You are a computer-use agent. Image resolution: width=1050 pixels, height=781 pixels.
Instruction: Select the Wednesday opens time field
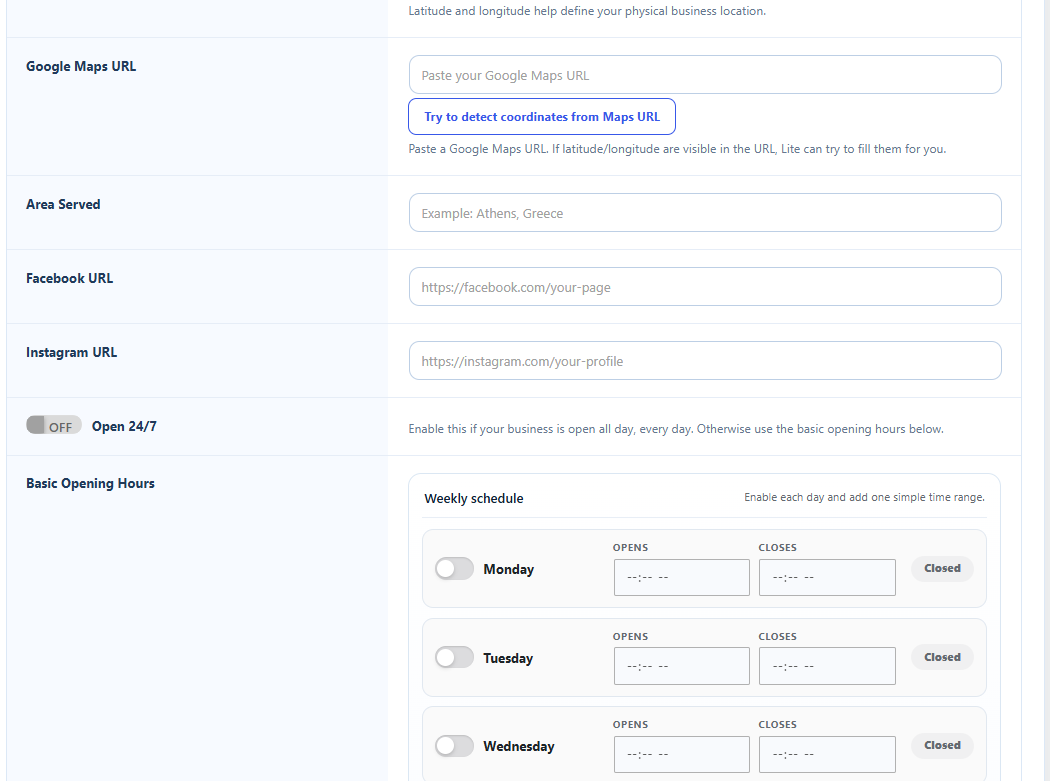tap(682, 754)
